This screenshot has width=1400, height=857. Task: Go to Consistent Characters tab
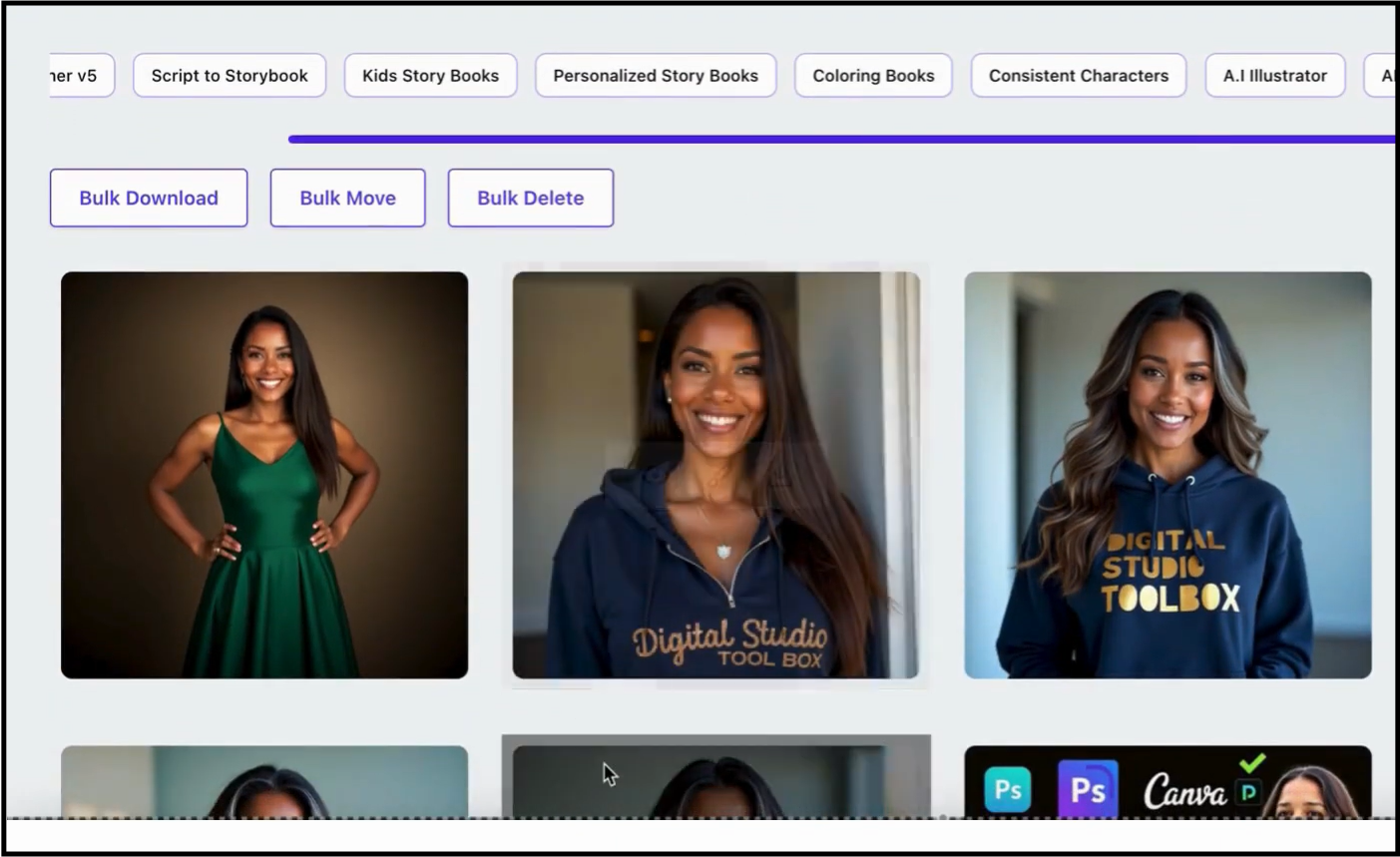[1079, 76]
